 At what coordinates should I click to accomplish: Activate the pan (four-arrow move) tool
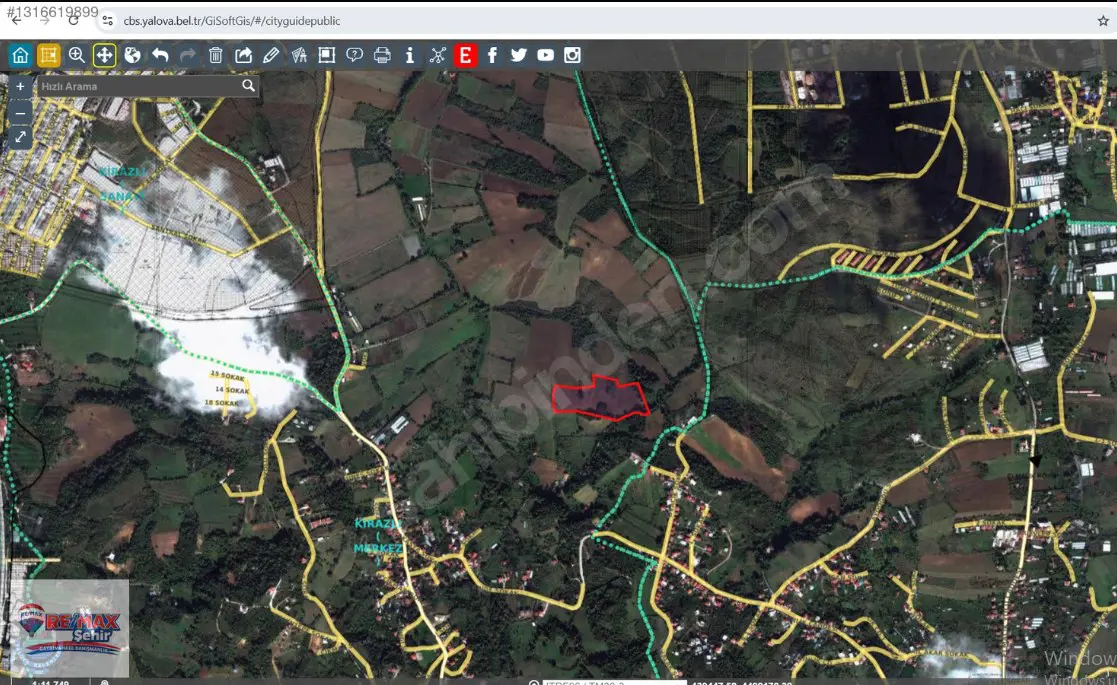104,55
